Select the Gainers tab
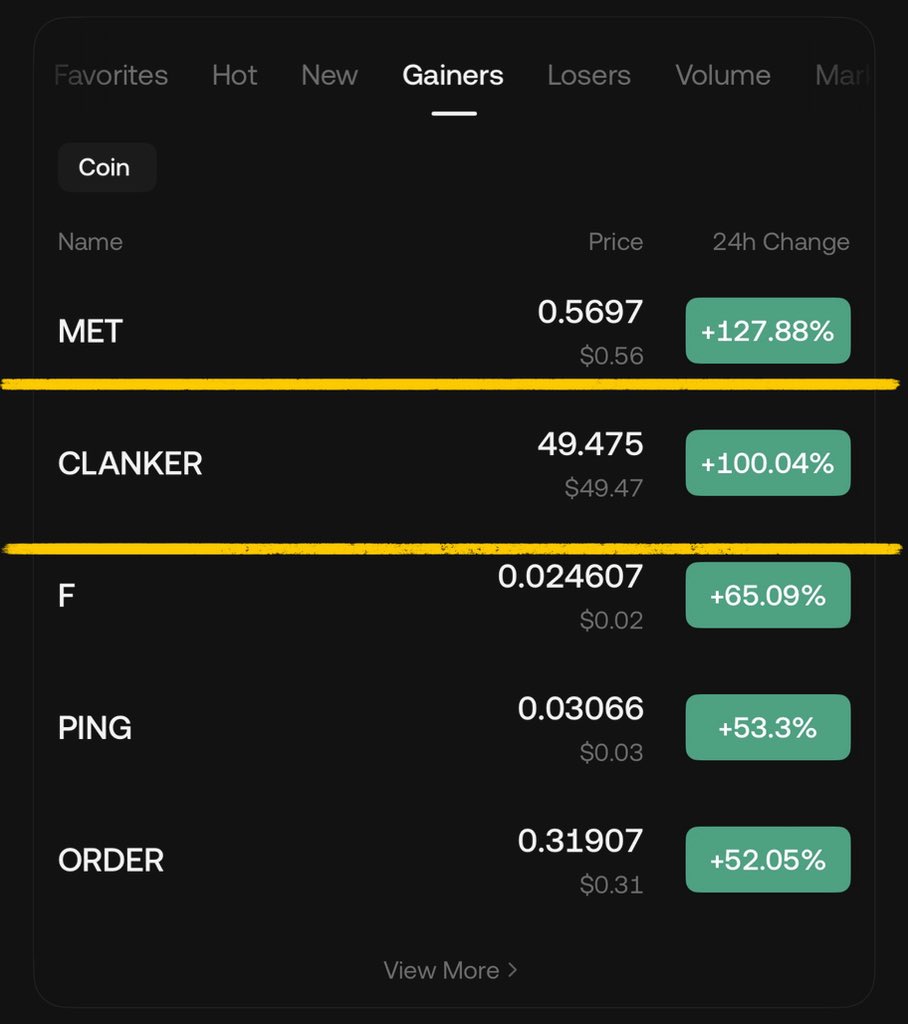 (x=453, y=76)
